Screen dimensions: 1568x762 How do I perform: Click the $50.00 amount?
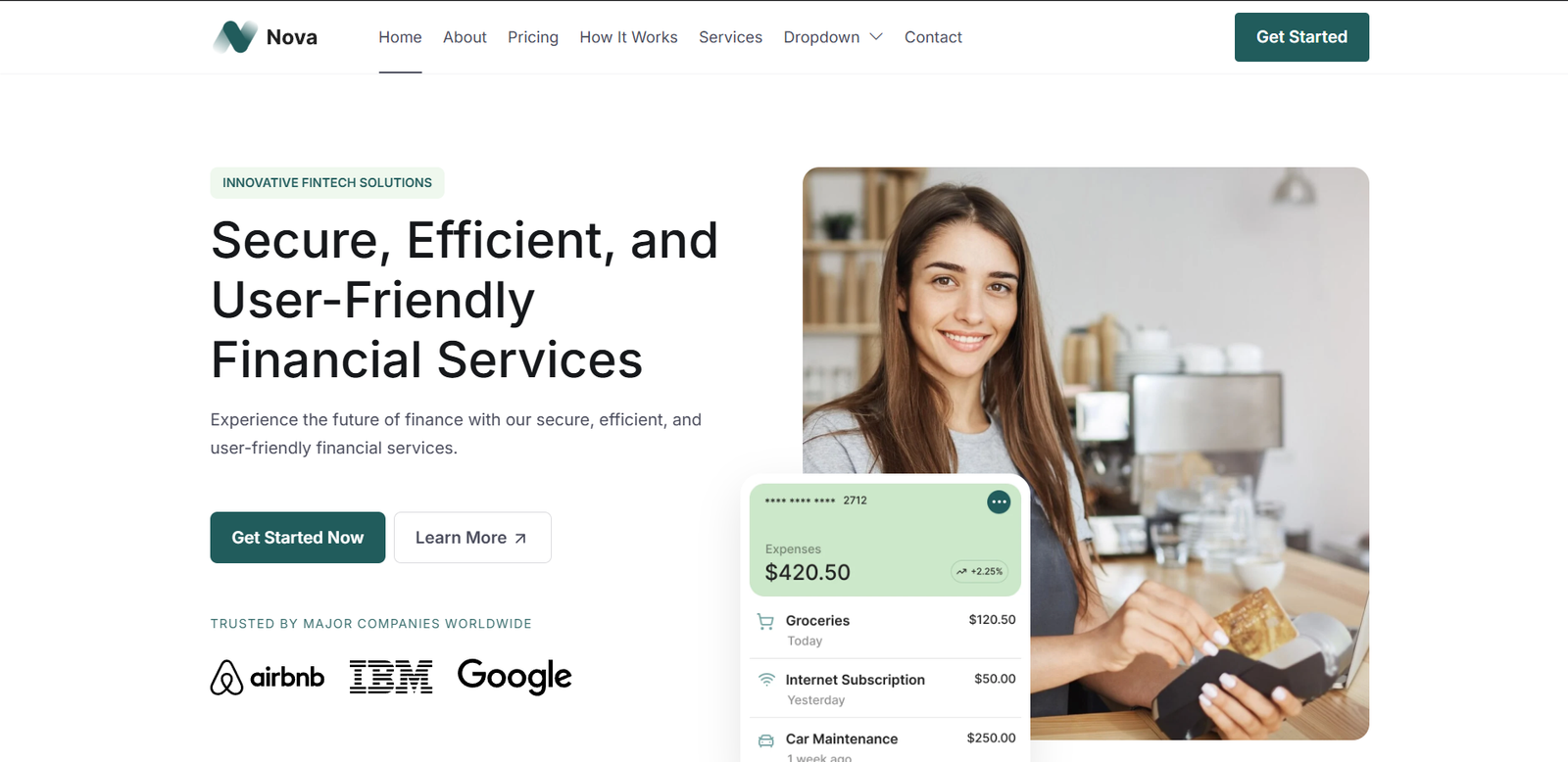pos(995,679)
